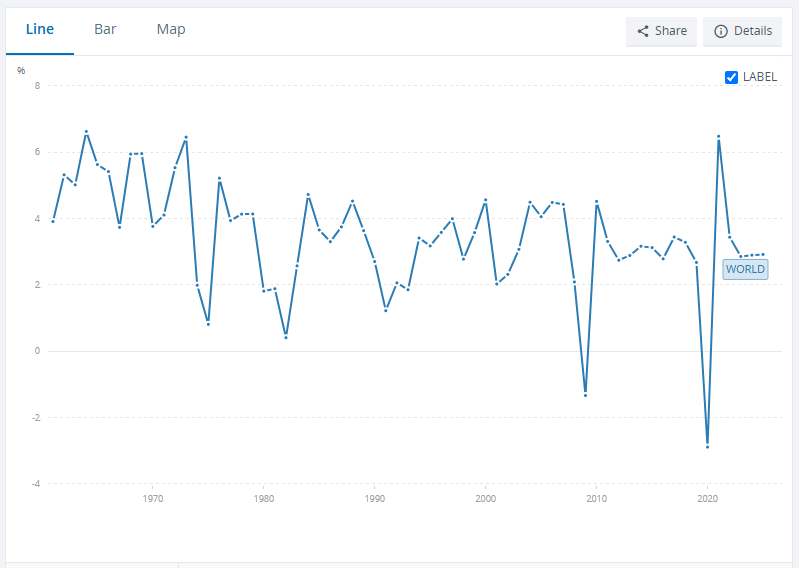
Task: Switch to the Map tab
Action: pyautogui.click(x=171, y=29)
